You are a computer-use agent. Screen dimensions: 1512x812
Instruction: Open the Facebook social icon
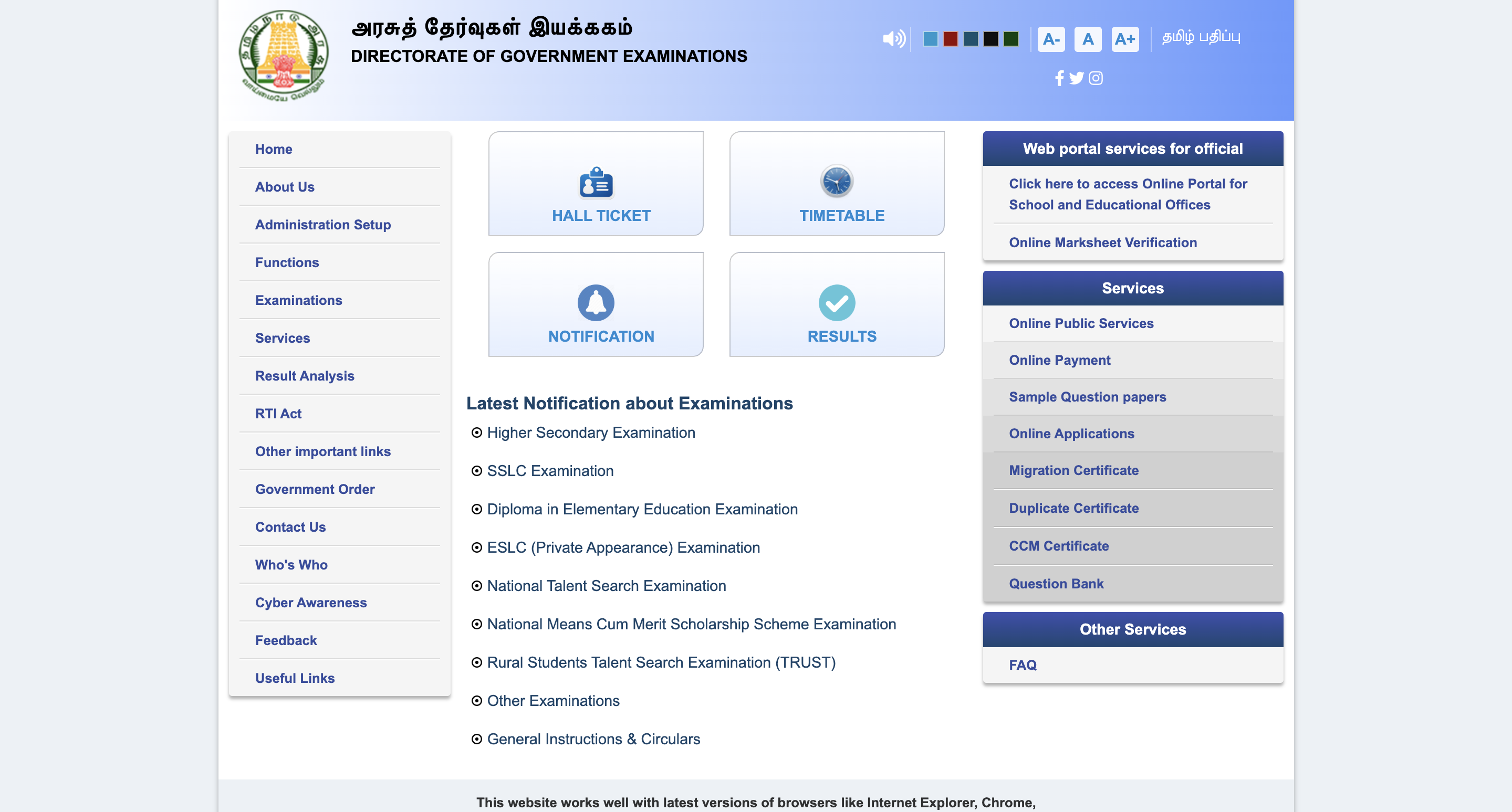pos(1059,78)
